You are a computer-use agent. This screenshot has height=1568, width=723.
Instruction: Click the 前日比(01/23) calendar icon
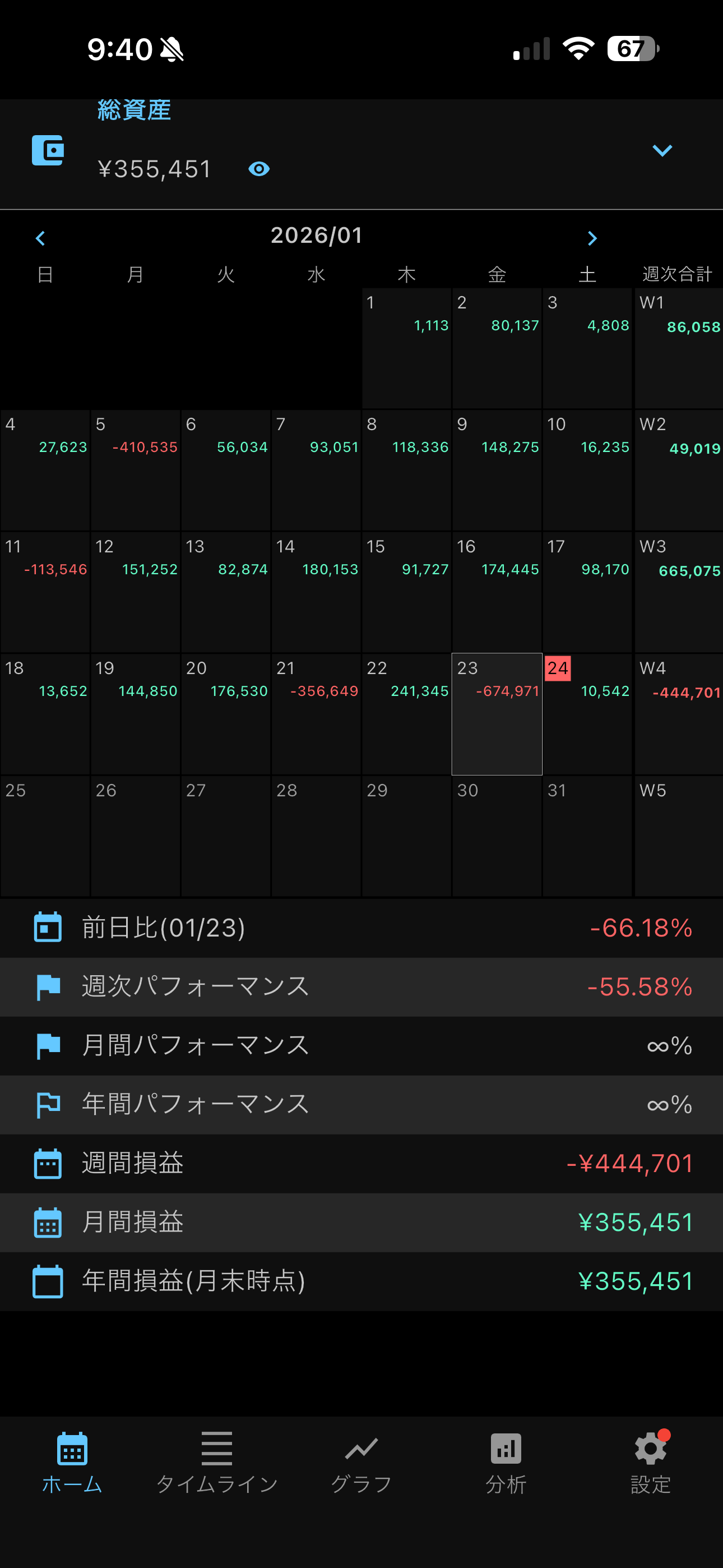point(48,927)
